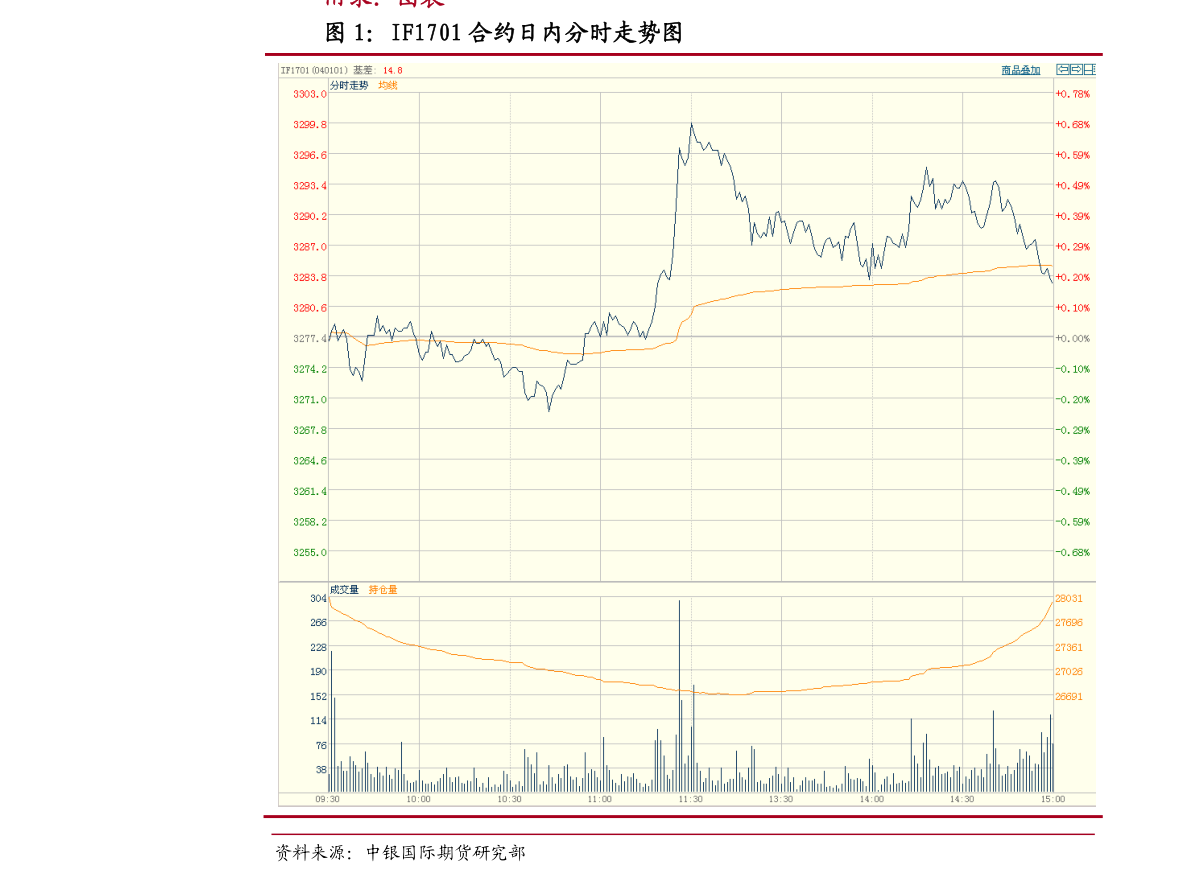
Task: Click the 09:30 time axis label
Action: (327, 799)
